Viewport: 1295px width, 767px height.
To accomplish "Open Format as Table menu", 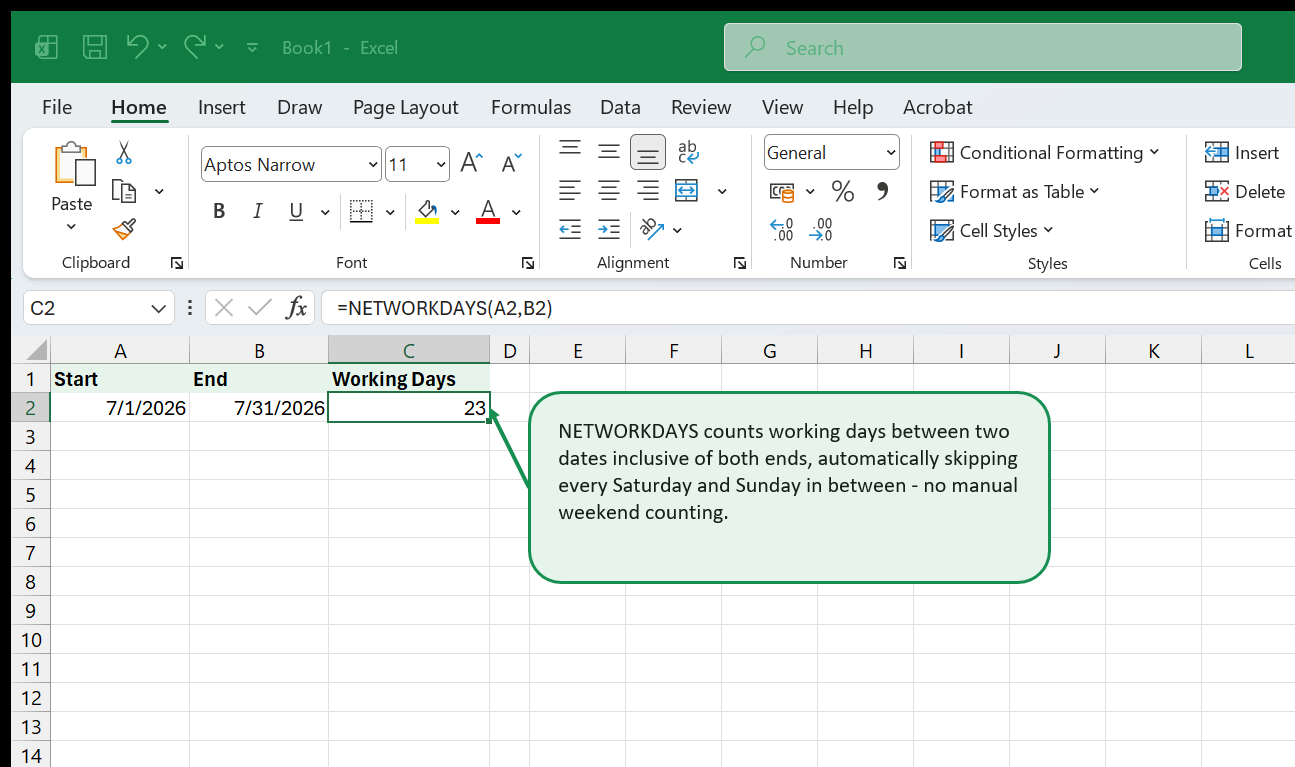I will [x=1014, y=191].
